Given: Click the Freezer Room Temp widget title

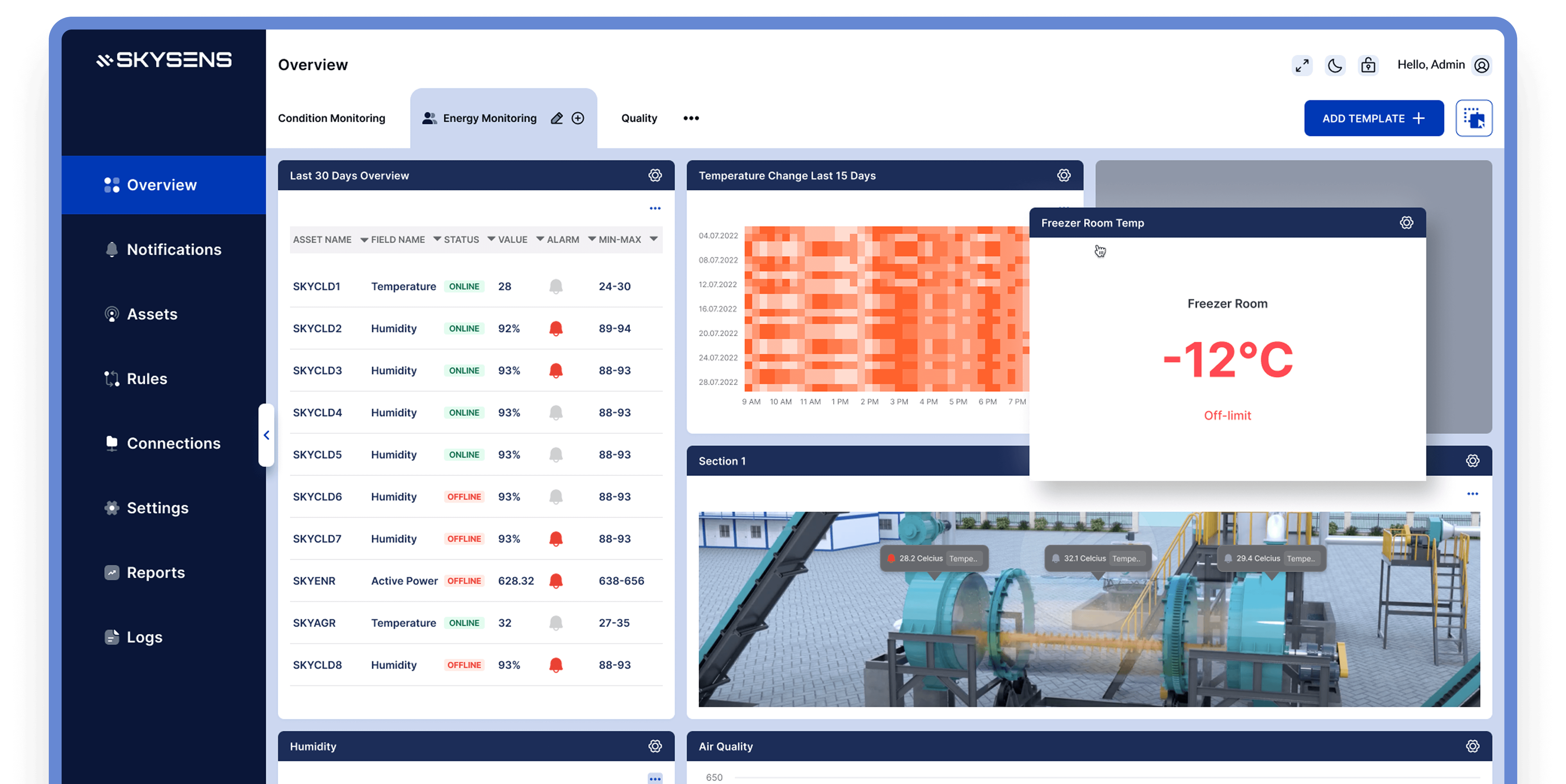Looking at the screenshot, I should 1092,223.
